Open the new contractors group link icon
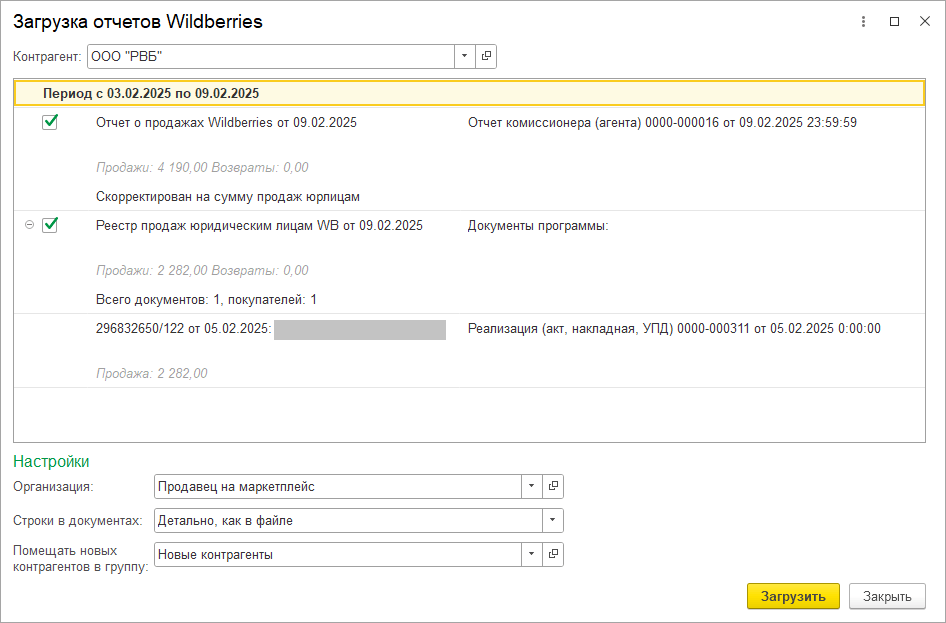The image size is (946, 623). 554,554
